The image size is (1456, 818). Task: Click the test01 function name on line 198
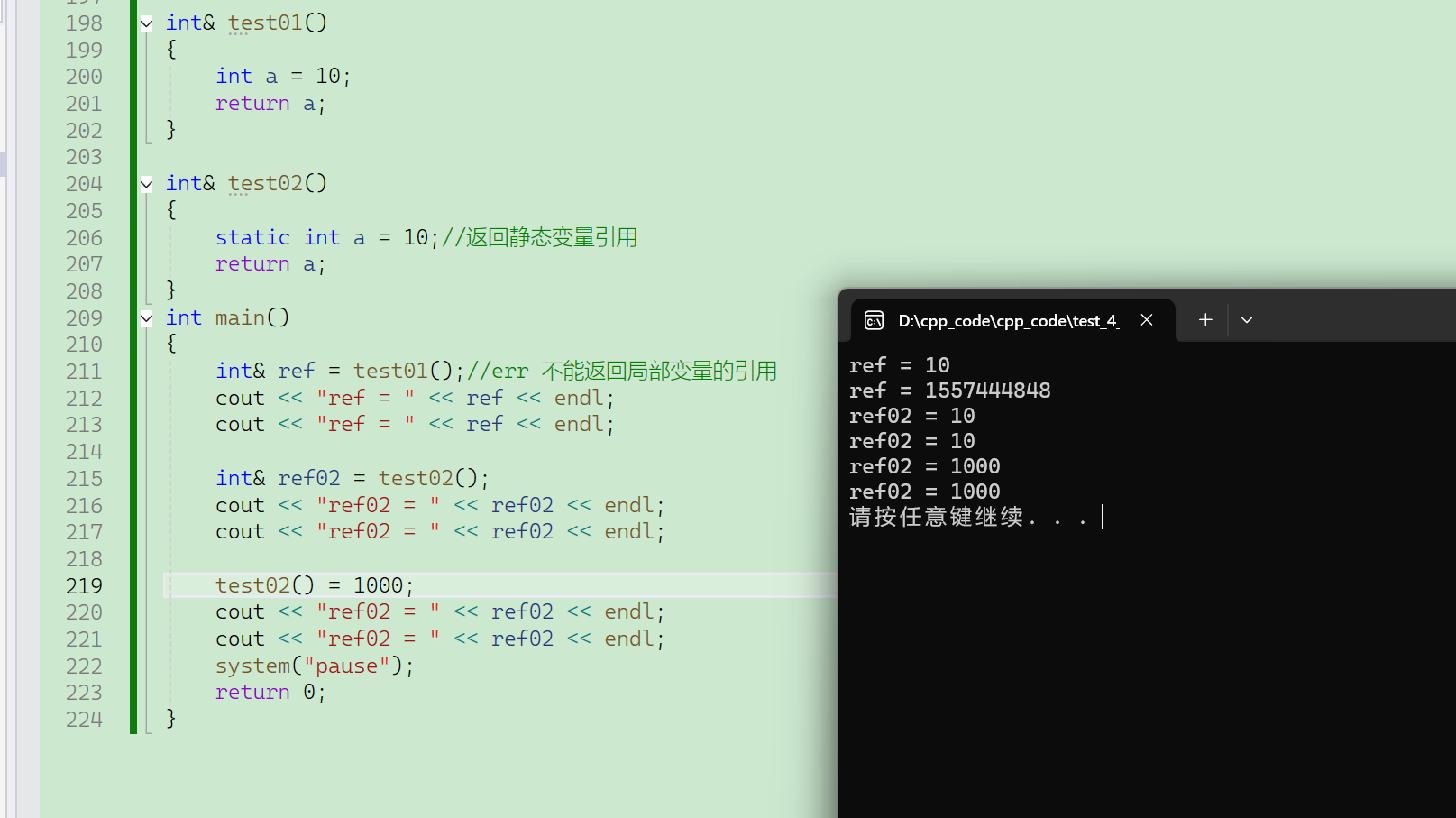[x=265, y=23]
